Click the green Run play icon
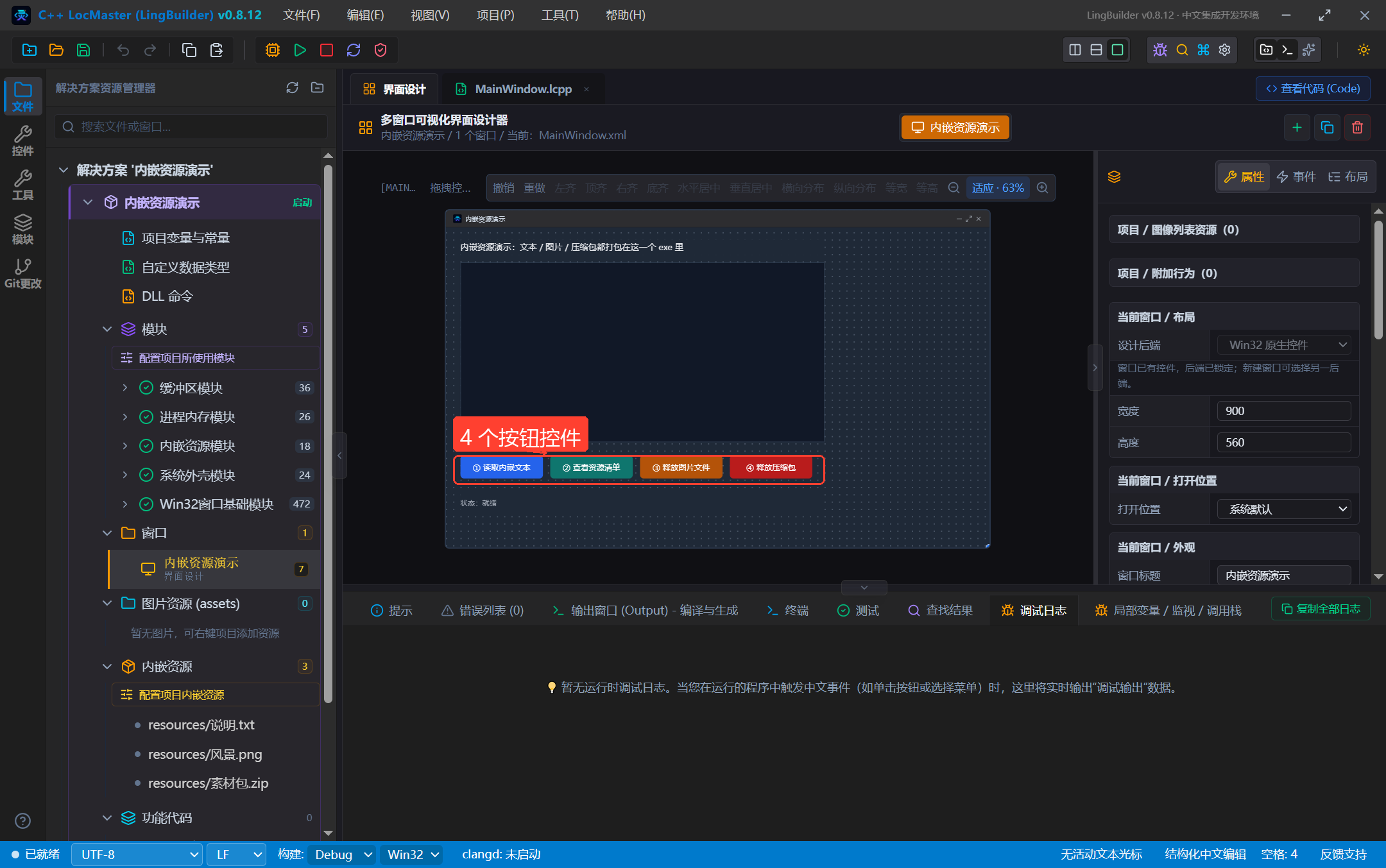This screenshot has height=868, width=1386. pos(300,50)
